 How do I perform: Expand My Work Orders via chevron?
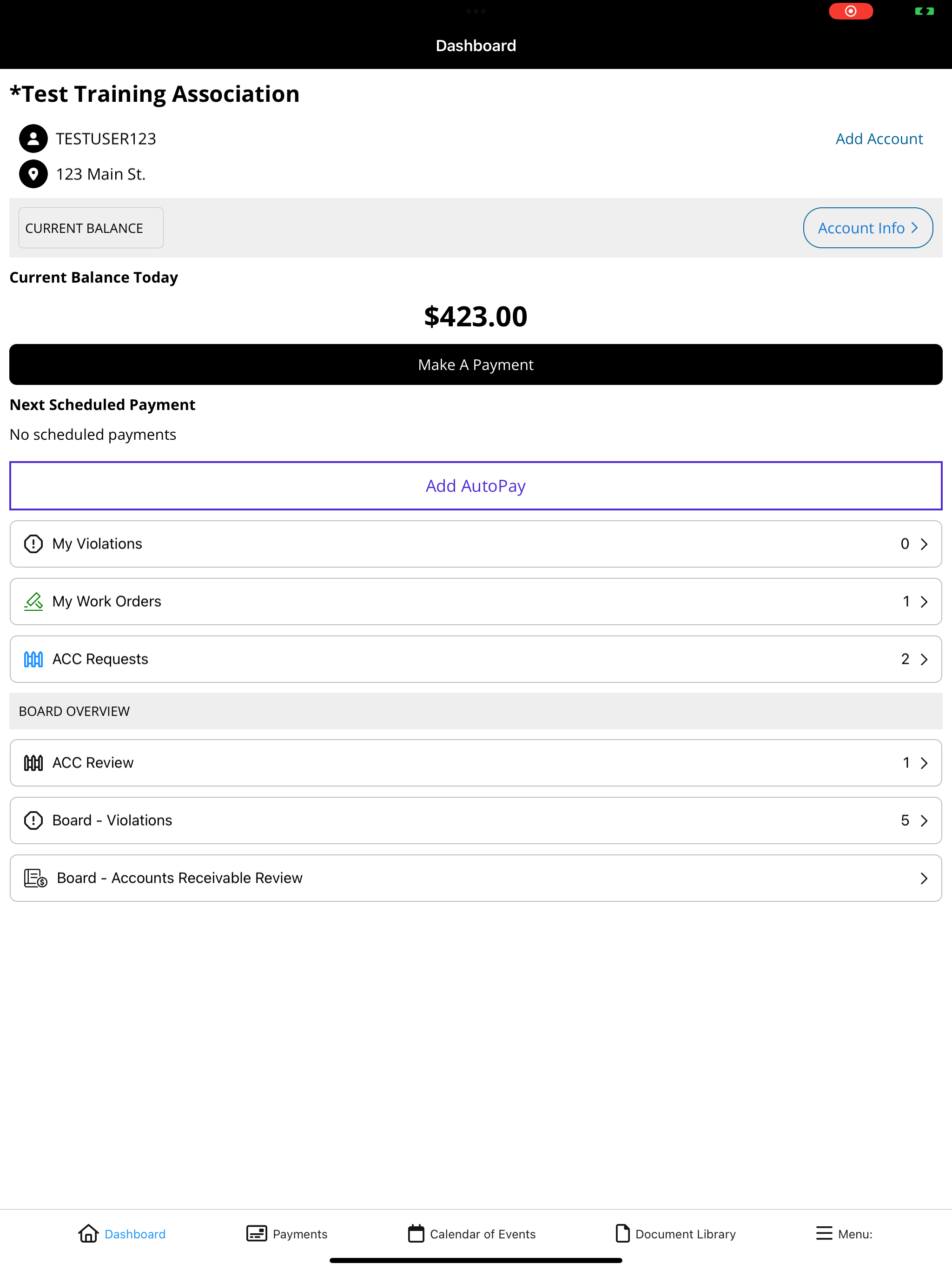click(924, 601)
